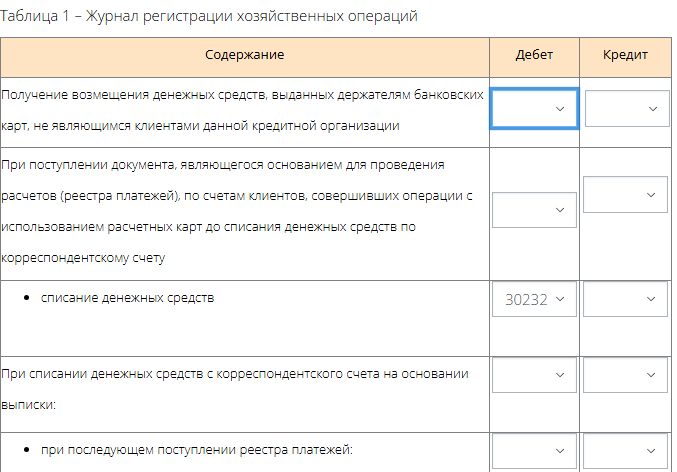This screenshot has height=472, width=677.
Task: Click the table title 'Таблица 1 – Журнал регистрации'
Action: 209,16
